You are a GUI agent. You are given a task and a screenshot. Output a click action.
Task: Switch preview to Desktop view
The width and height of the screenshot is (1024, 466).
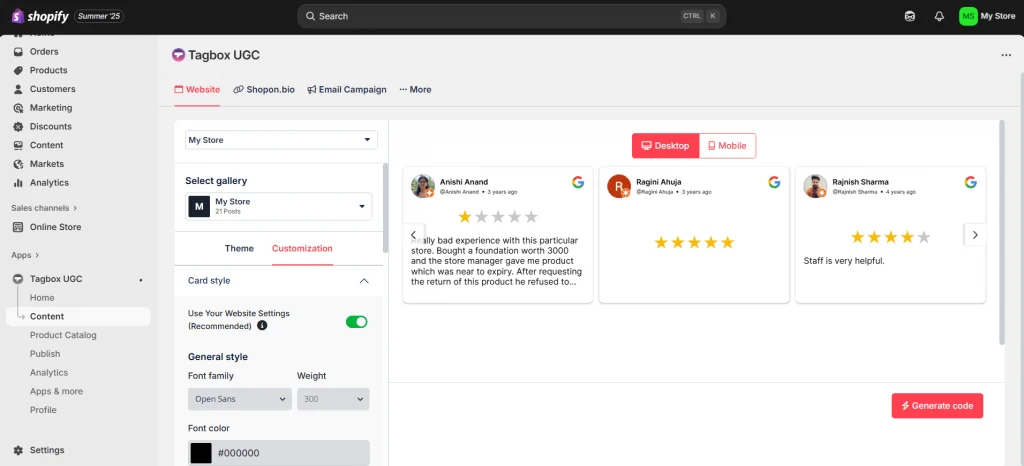(x=665, y=146)
